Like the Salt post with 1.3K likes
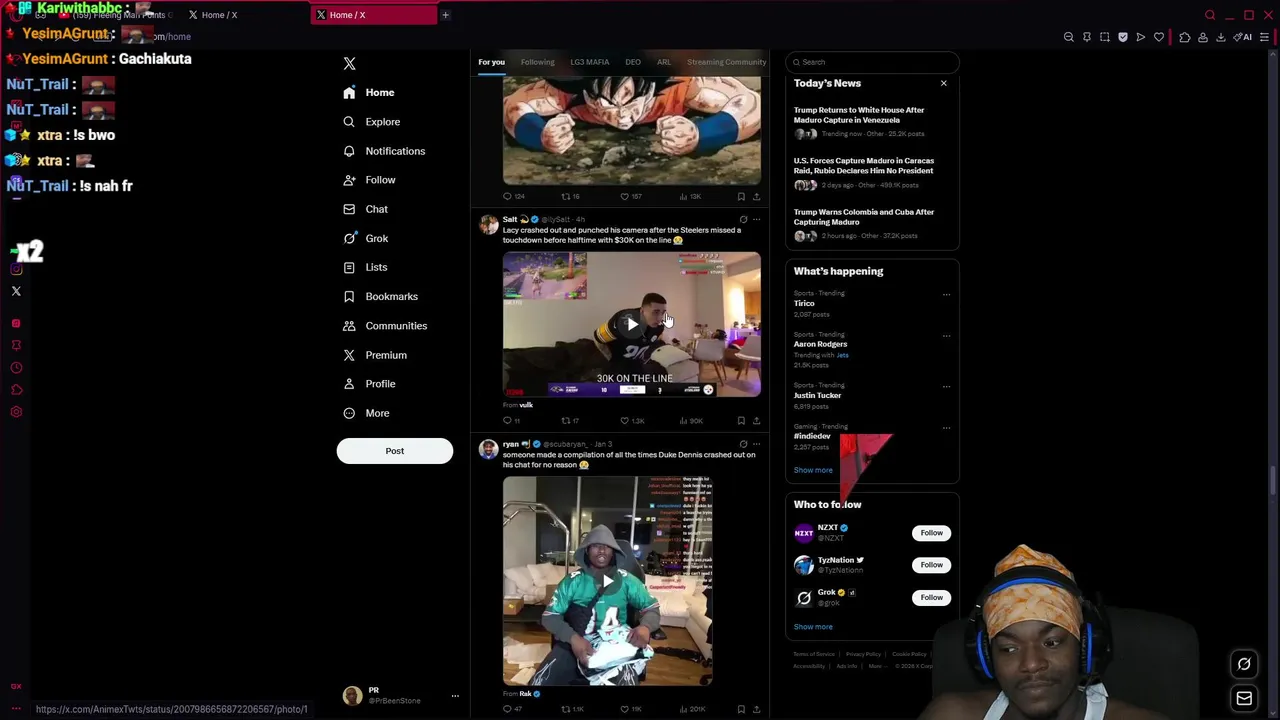Image resolution: width=1280 pixels, height=720 pixels. point(631,421)
